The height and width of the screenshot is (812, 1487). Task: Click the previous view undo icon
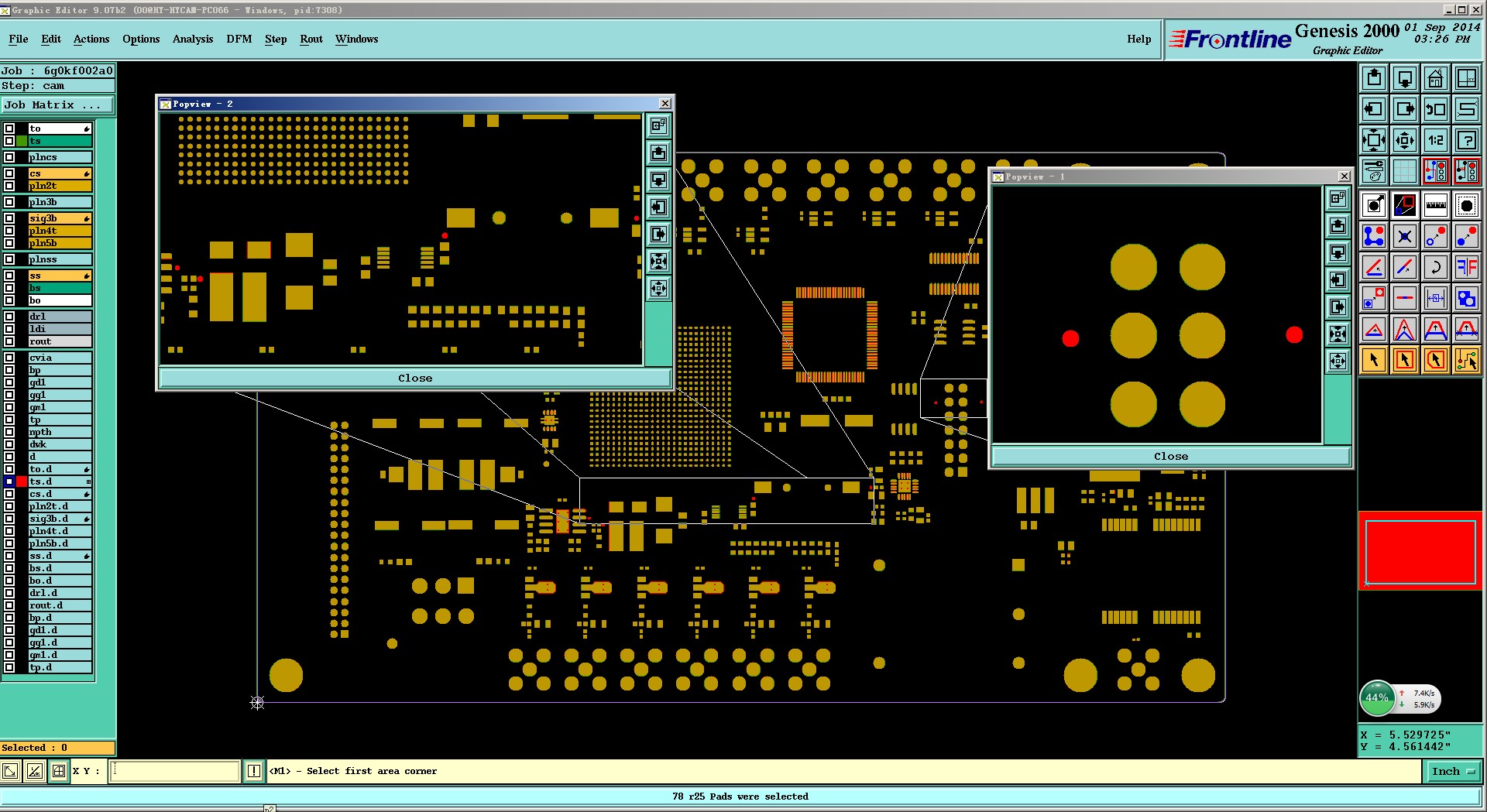[1435, 109]
